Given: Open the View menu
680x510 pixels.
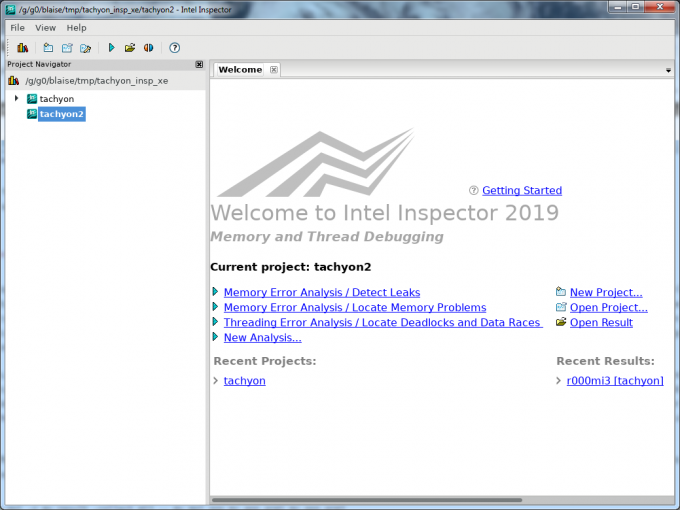Looking at the screenshot, I should point(46,28).
